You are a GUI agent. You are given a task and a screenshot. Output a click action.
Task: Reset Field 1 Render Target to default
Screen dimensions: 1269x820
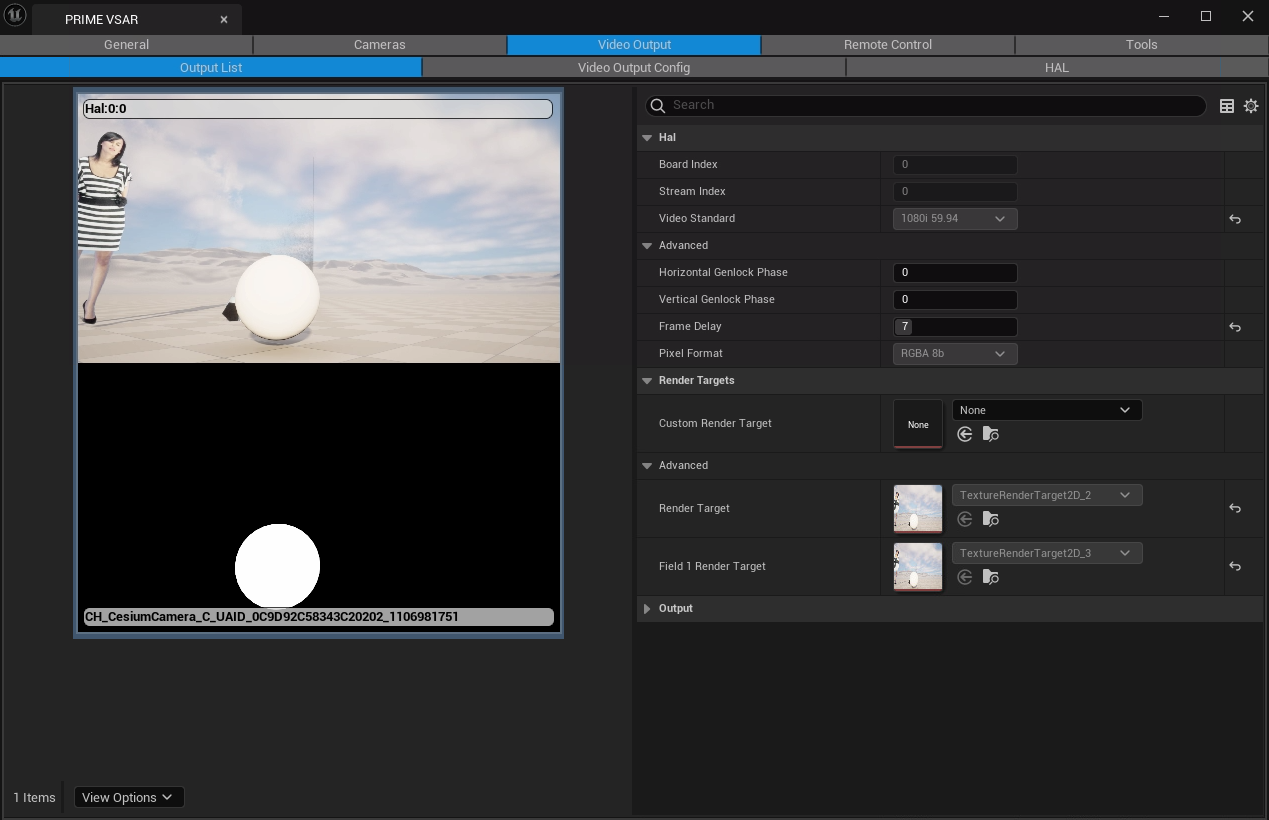tap(1235, 567)
